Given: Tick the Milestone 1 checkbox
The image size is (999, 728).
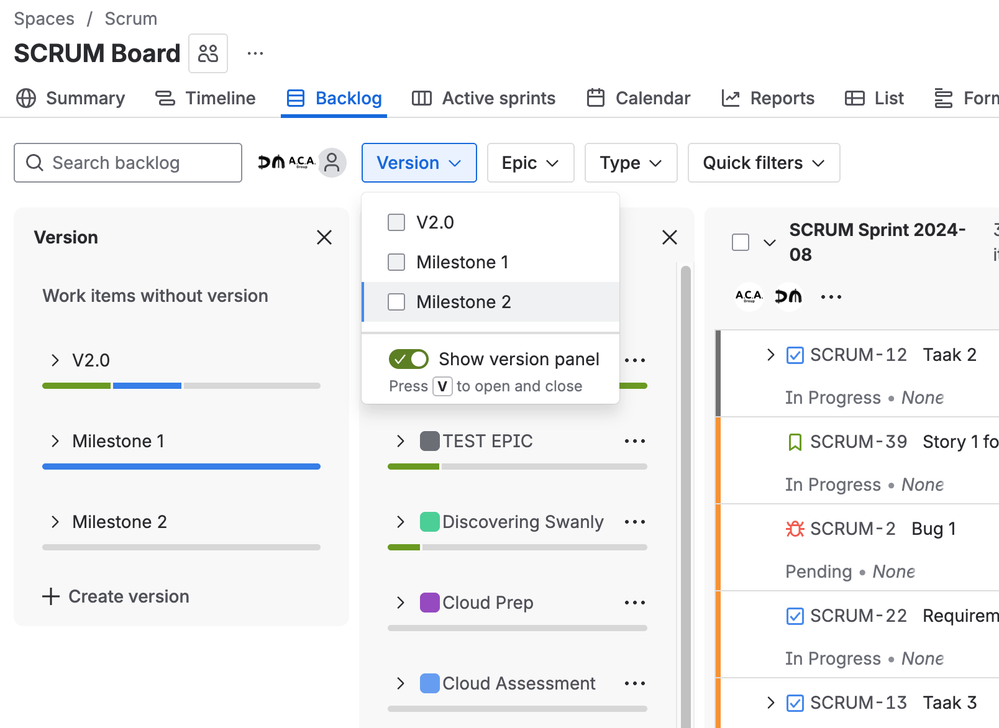Looking at the screenshot, I should point(397,263).
